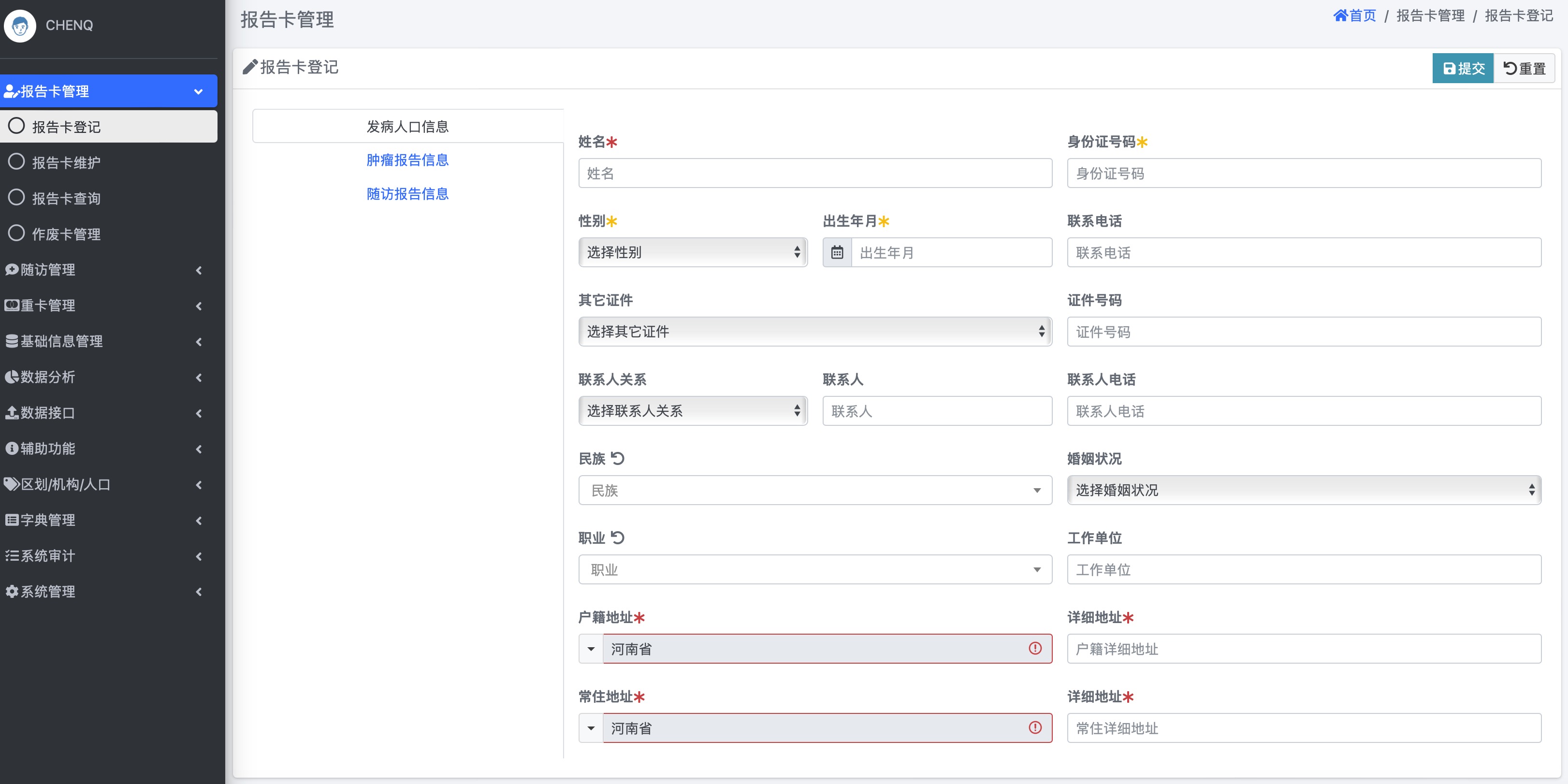This screenshot has width=1568, height=784.
Task: Click the 提交 button
Action: pos(1463,68)
